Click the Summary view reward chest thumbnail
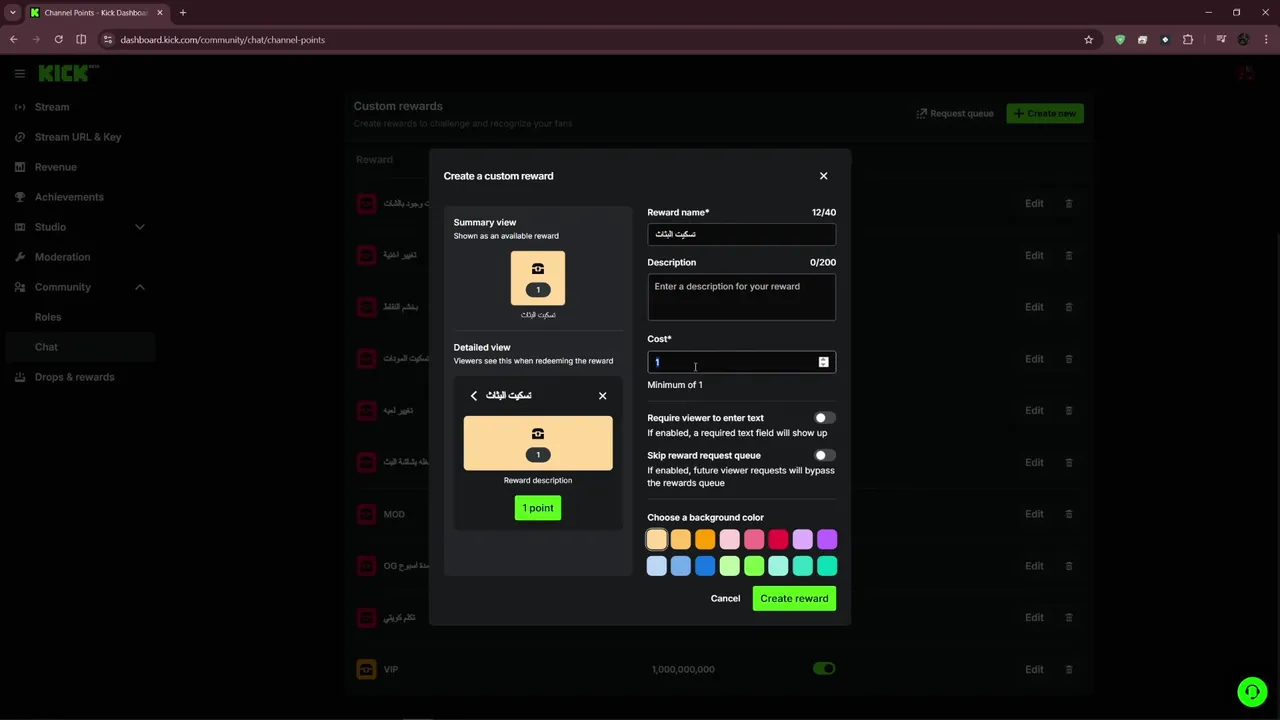Viewport: 1280px width, 720px height. coord(538,278)
